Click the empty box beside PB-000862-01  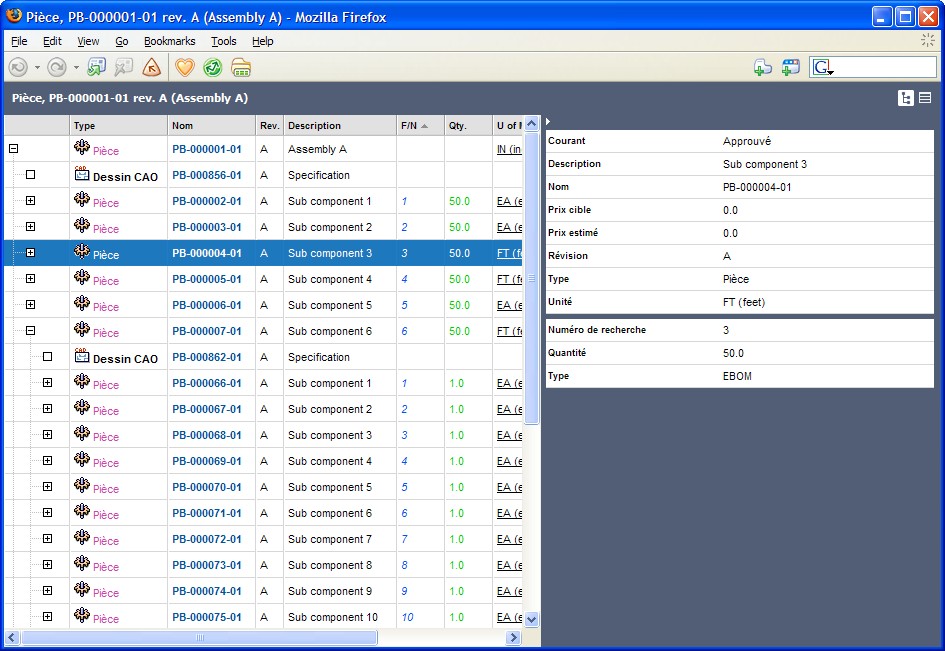[47, 357]
